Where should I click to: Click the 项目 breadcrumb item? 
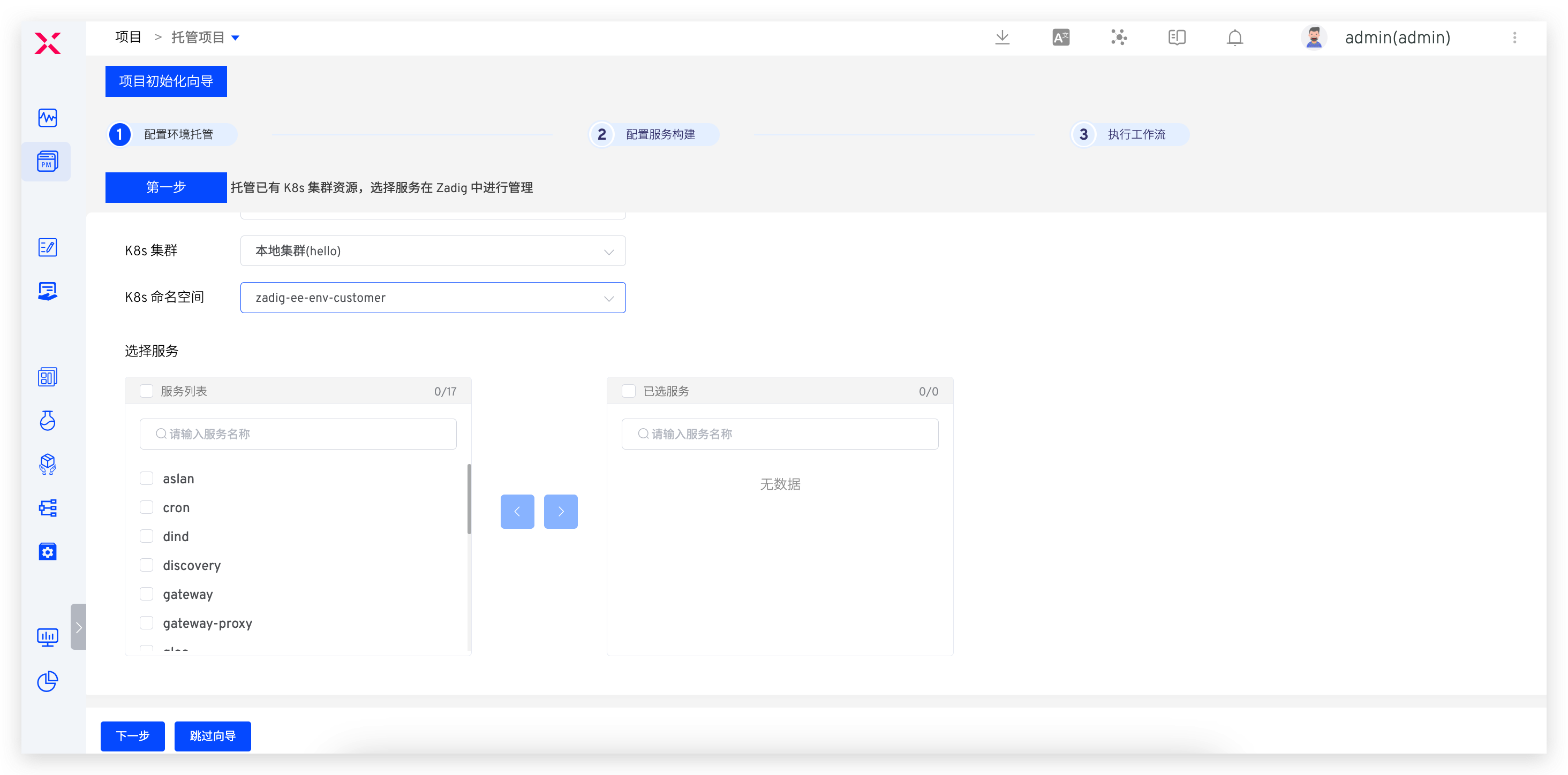click(x=128, y=37)
